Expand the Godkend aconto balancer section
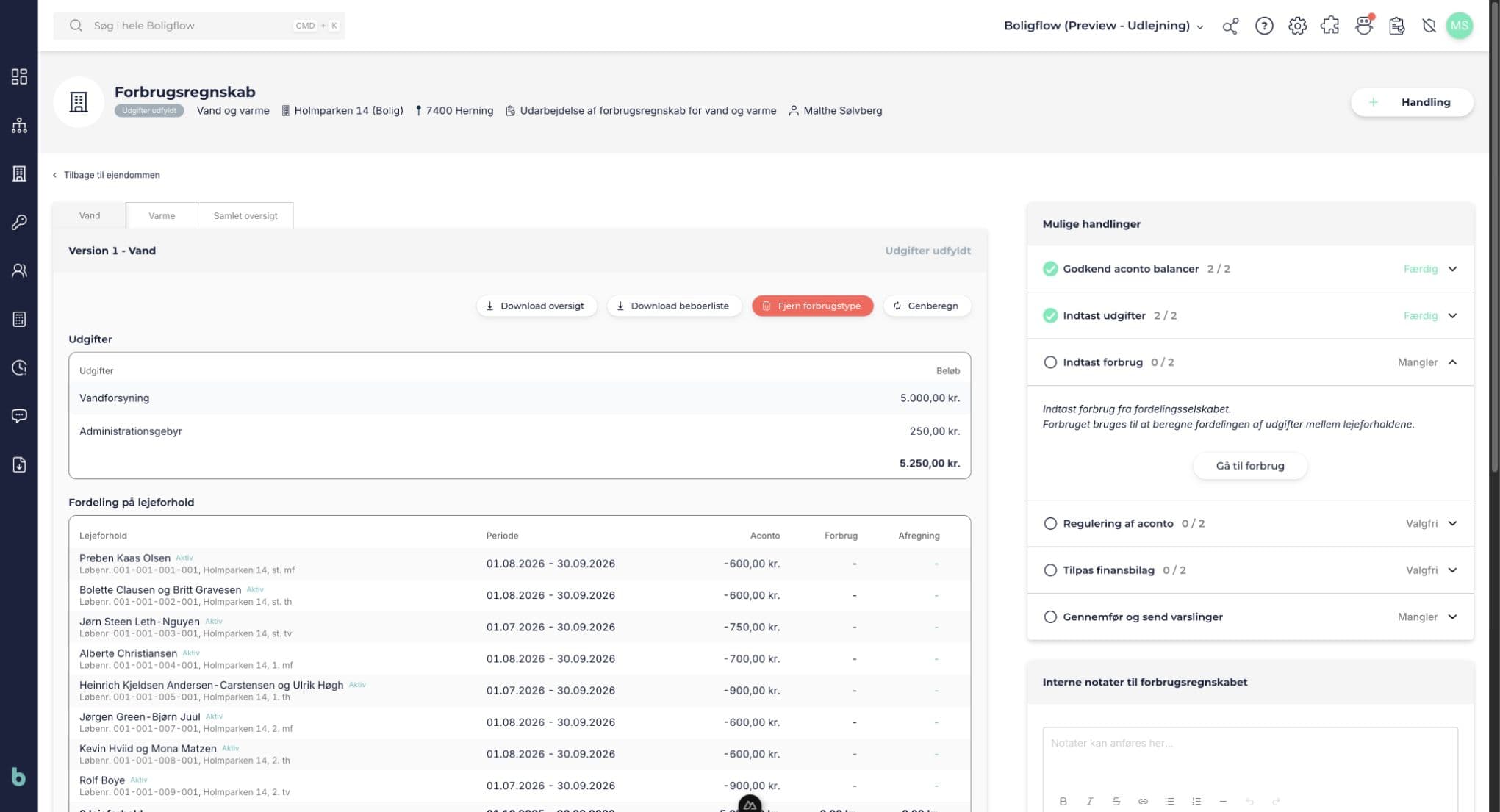Screen dimensions: 1500x812 tap(1250, 269)
